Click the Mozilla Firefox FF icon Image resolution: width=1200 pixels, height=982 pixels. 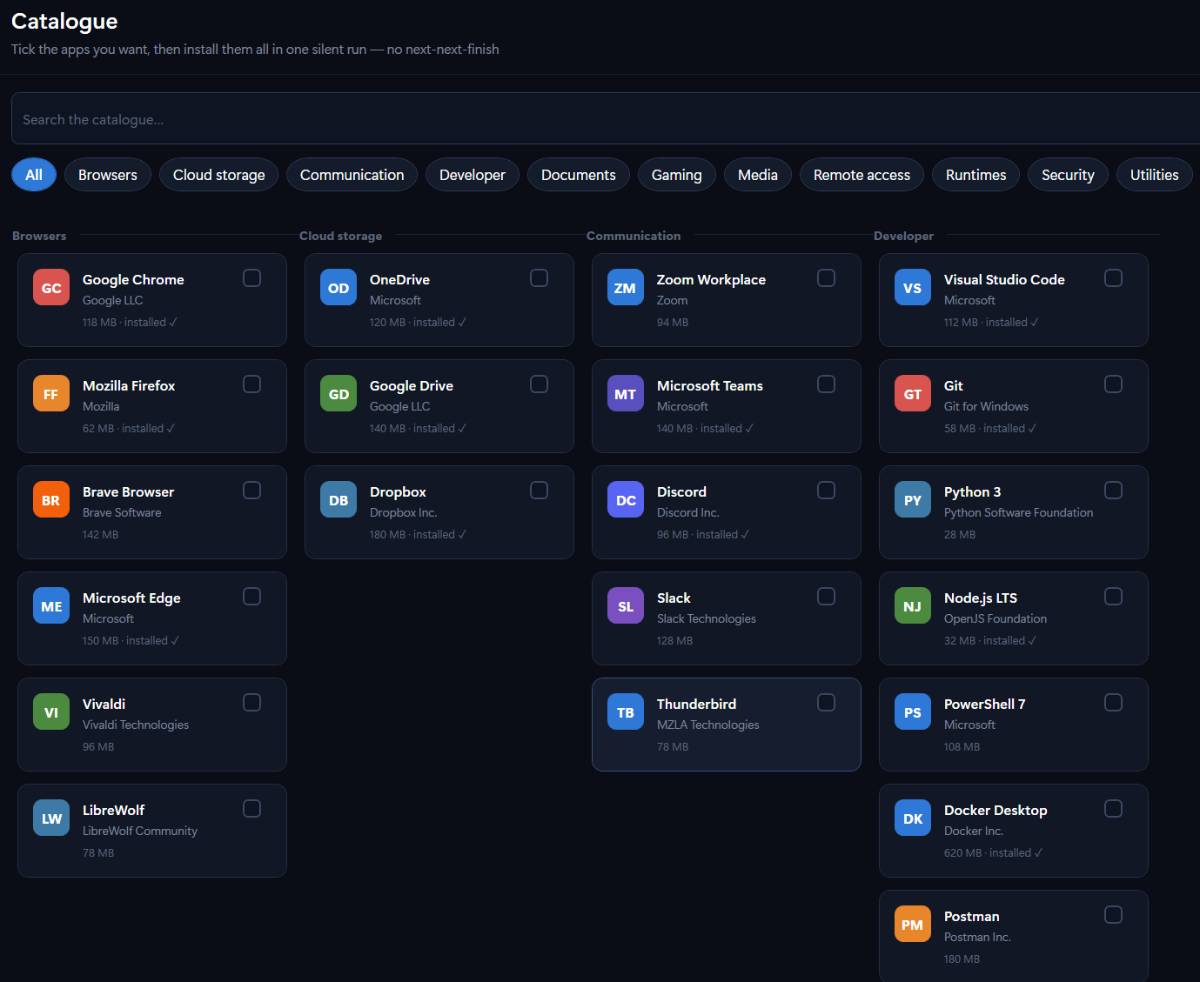point(51,394)
